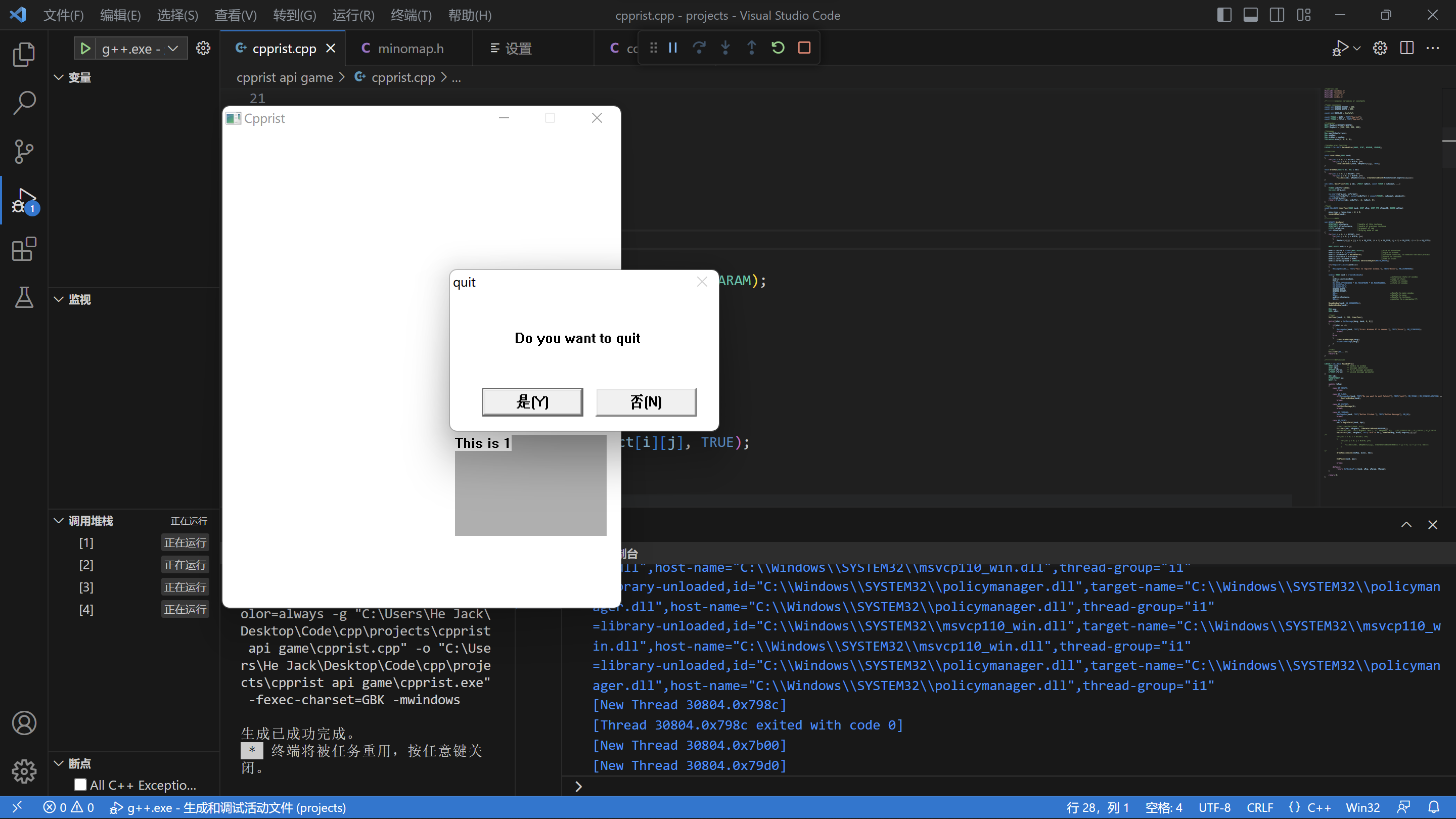Image resolution: width=1456 pixels, height=819 pixels.
Task: Open the 编辑(E) menu
Action: point(120,15)
